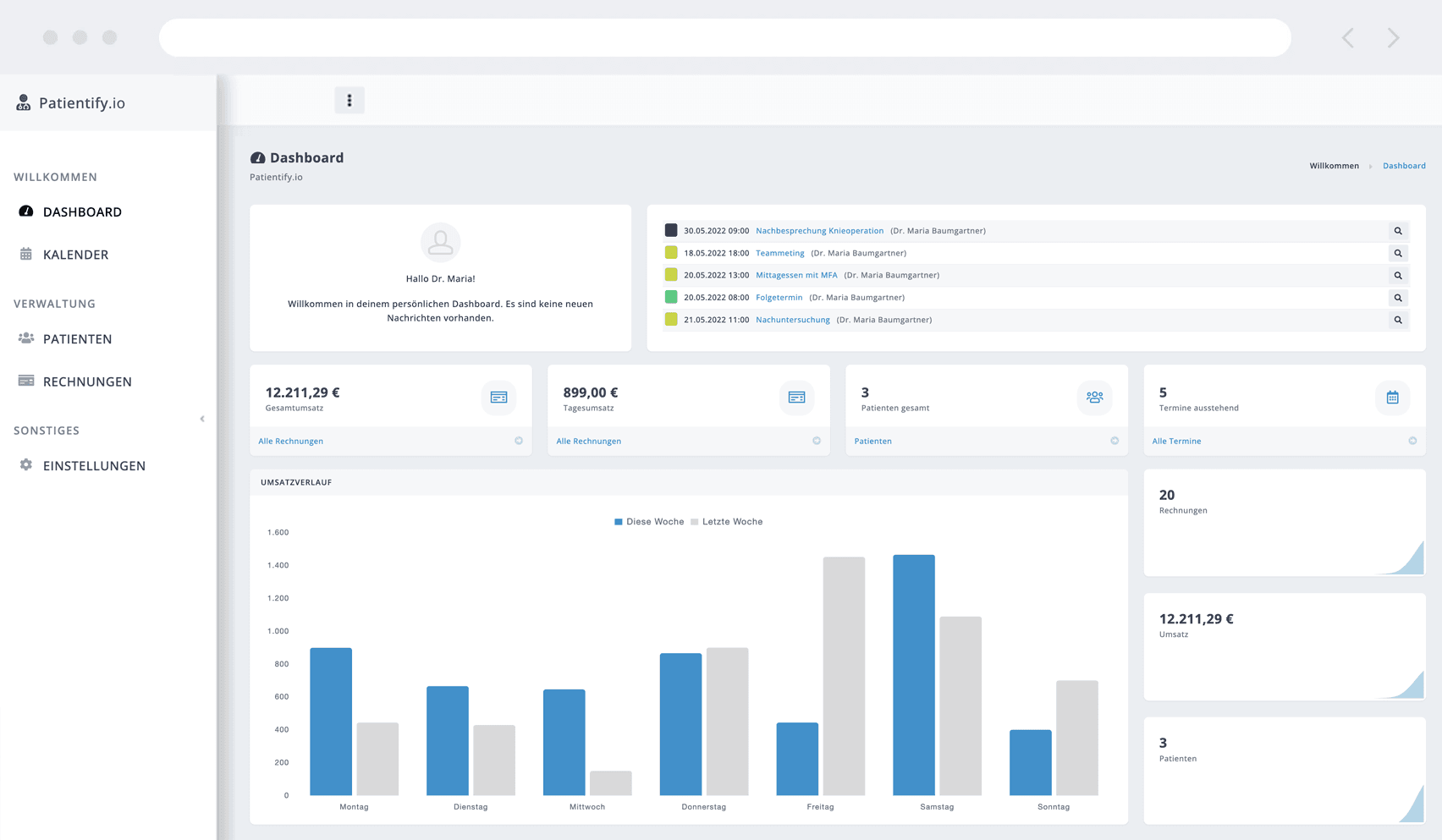
Task: Click the magnifier icon for Nachuntersuchung
Action: [1398, 320]
